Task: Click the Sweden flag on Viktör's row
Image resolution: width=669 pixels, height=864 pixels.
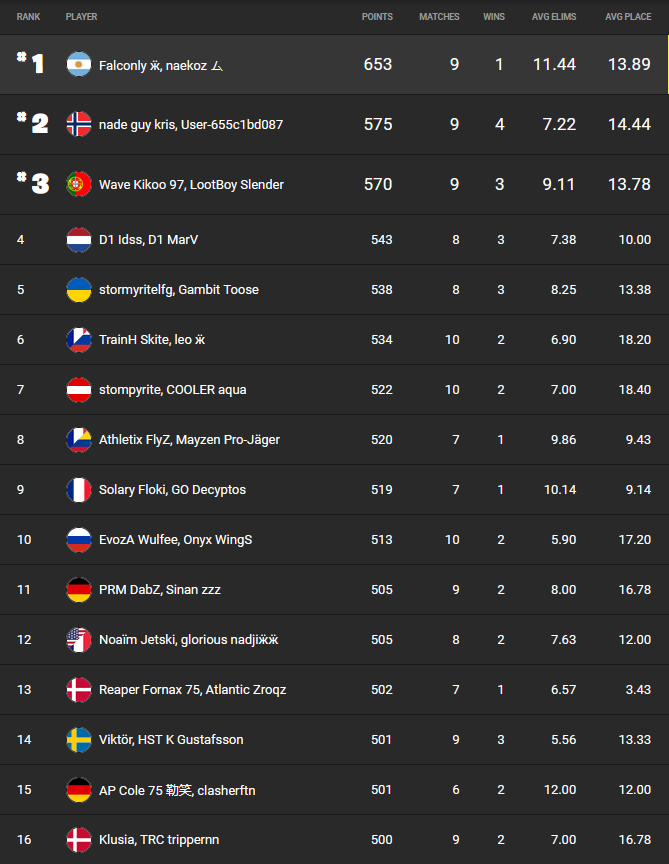Action: pos(78,739)
